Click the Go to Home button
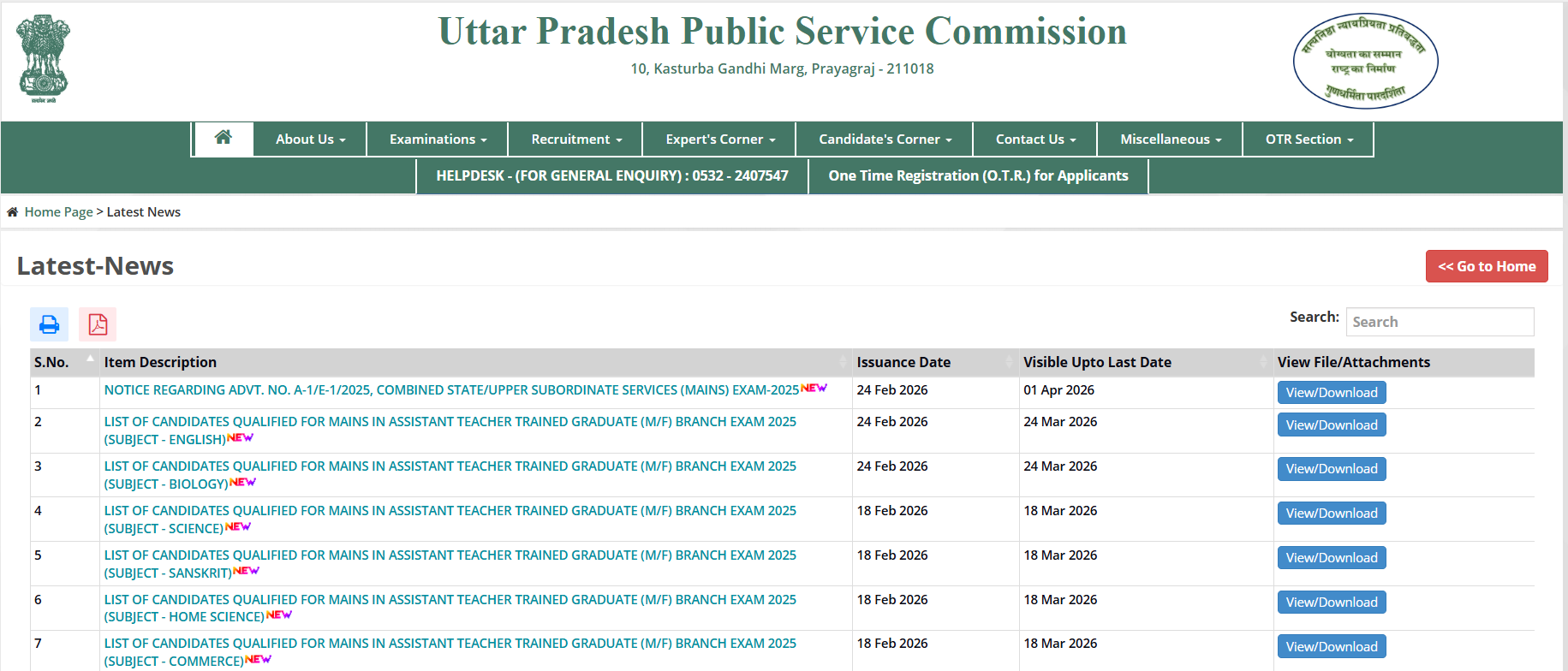Screen dimensions: 1568x671 1487,266
